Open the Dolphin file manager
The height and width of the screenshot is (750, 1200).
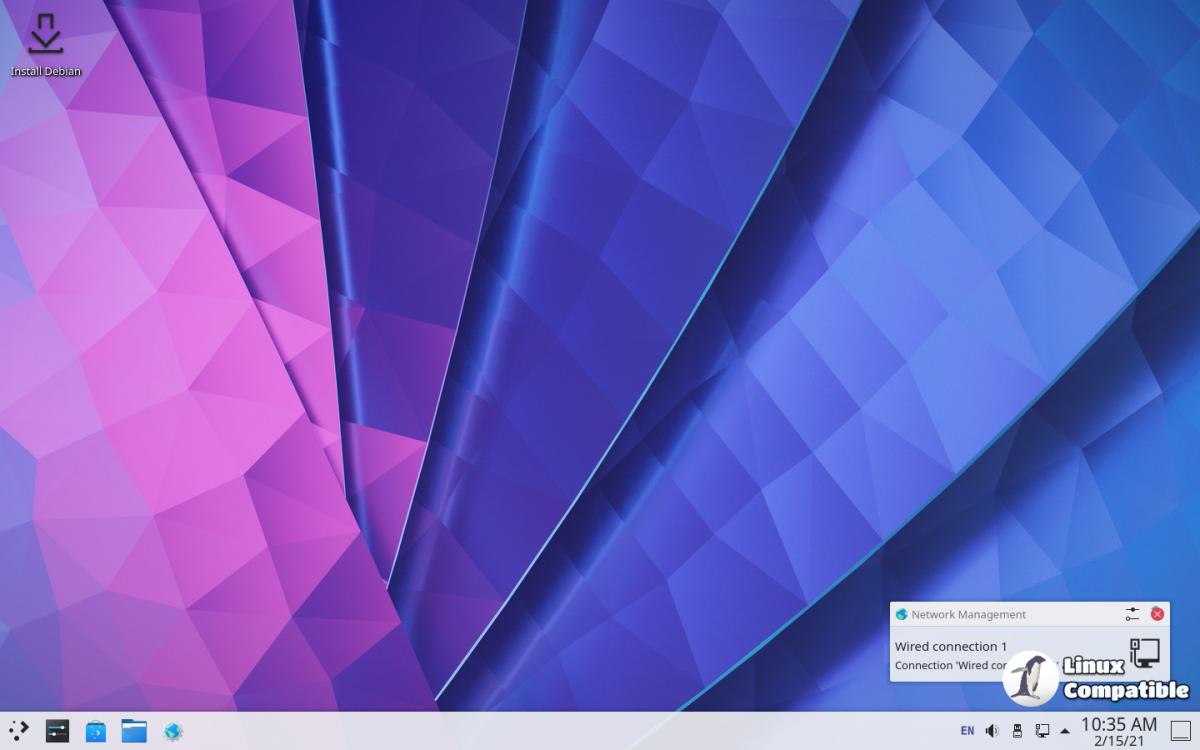tap(134, 731)
